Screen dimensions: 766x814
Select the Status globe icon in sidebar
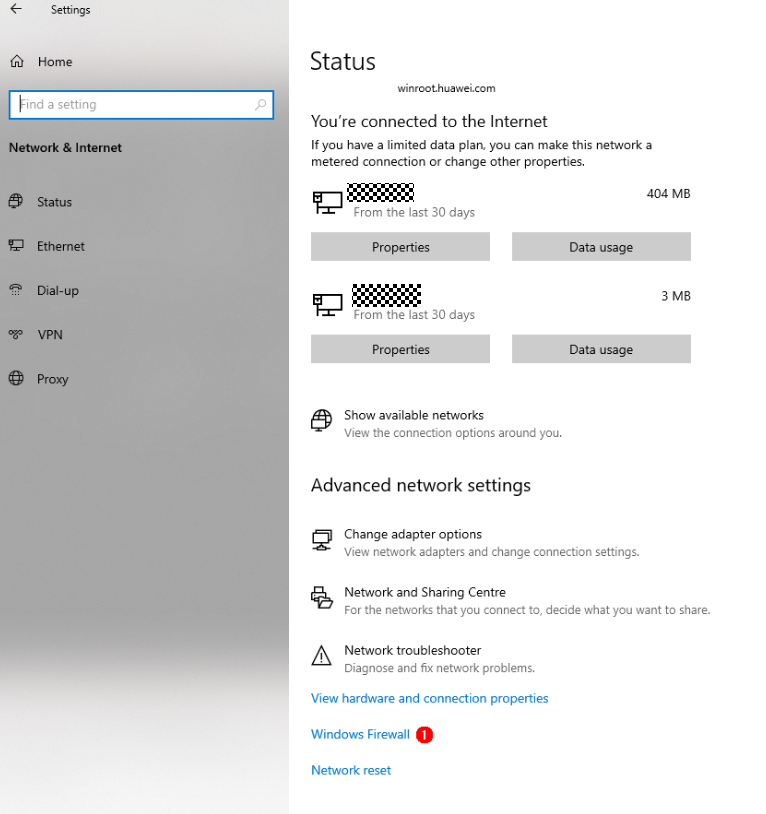16,202
